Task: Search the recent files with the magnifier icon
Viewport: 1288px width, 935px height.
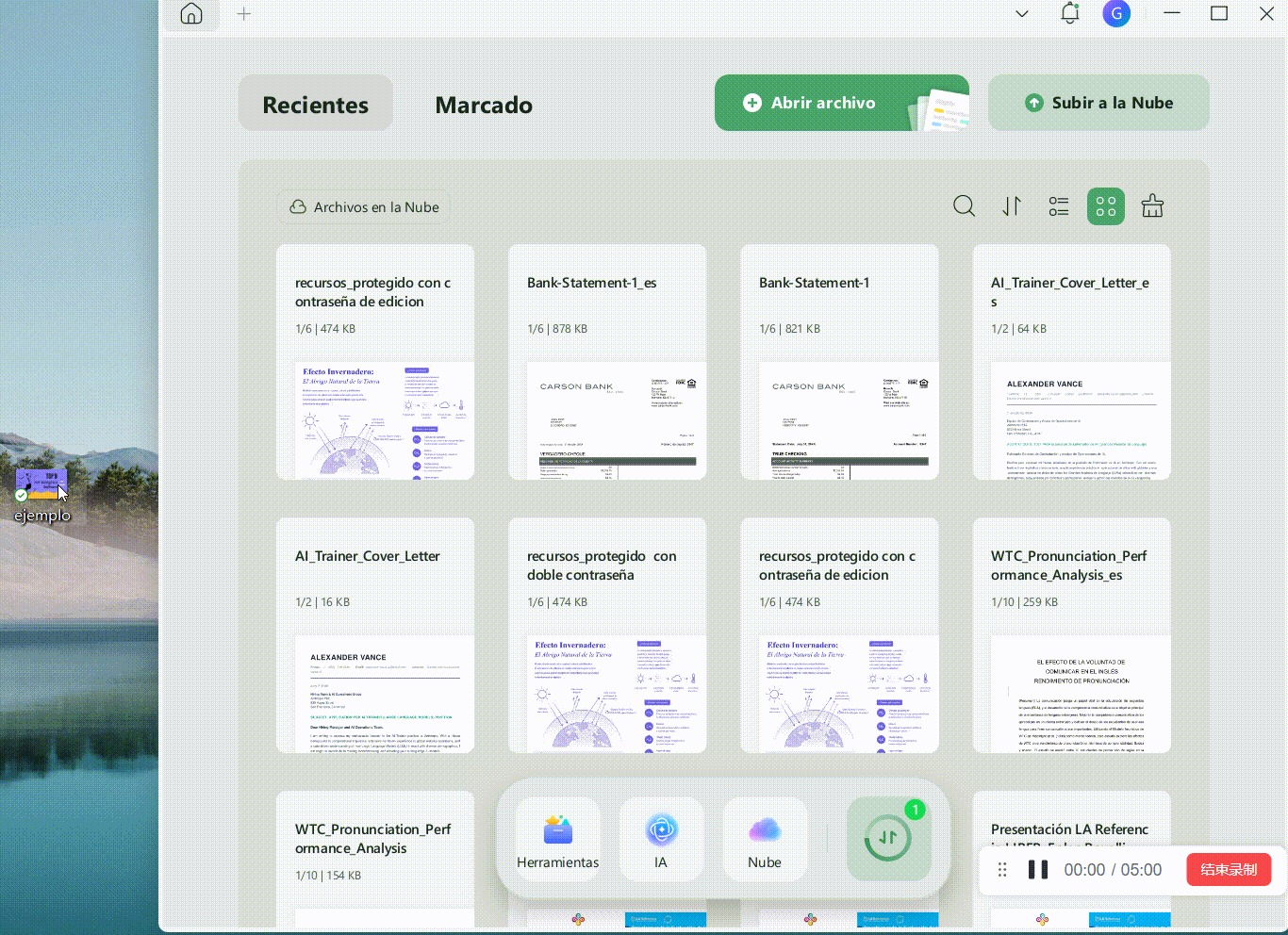Action: 964,205
